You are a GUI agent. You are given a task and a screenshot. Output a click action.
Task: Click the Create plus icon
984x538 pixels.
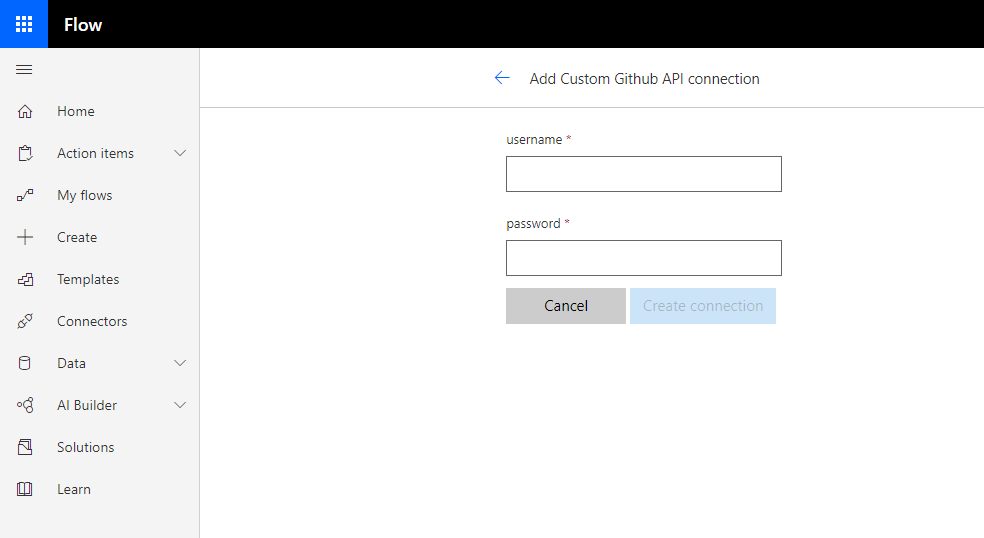[x=24, y=237]
